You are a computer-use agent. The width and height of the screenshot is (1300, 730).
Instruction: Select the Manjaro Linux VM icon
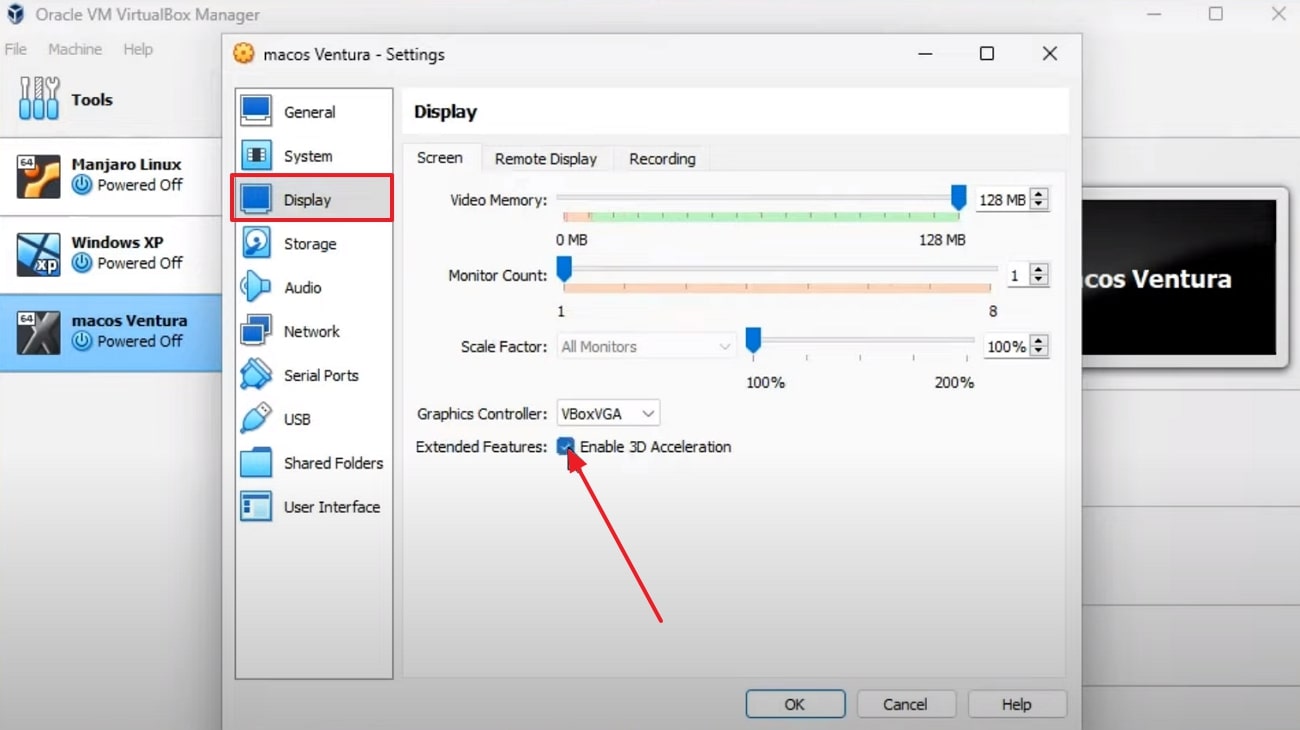click(39, 176)
